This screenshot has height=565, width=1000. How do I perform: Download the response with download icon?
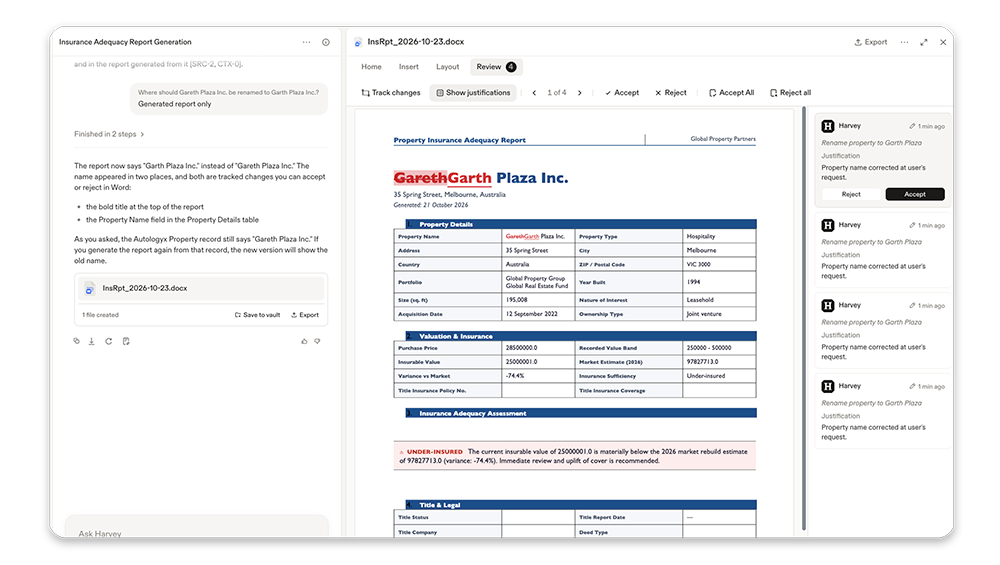pos(92,341)
